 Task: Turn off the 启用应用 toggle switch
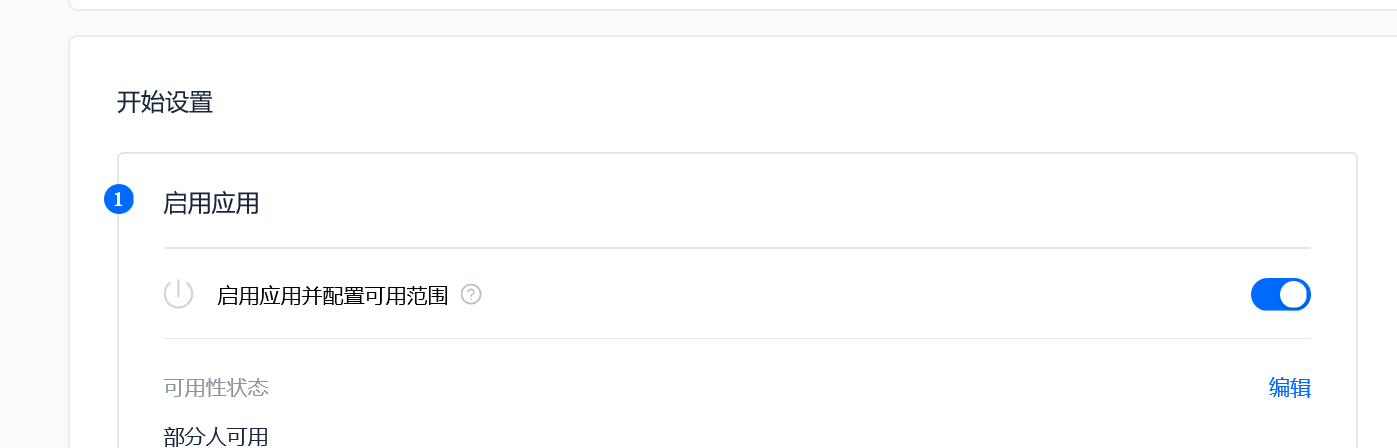pos(1280,294)
